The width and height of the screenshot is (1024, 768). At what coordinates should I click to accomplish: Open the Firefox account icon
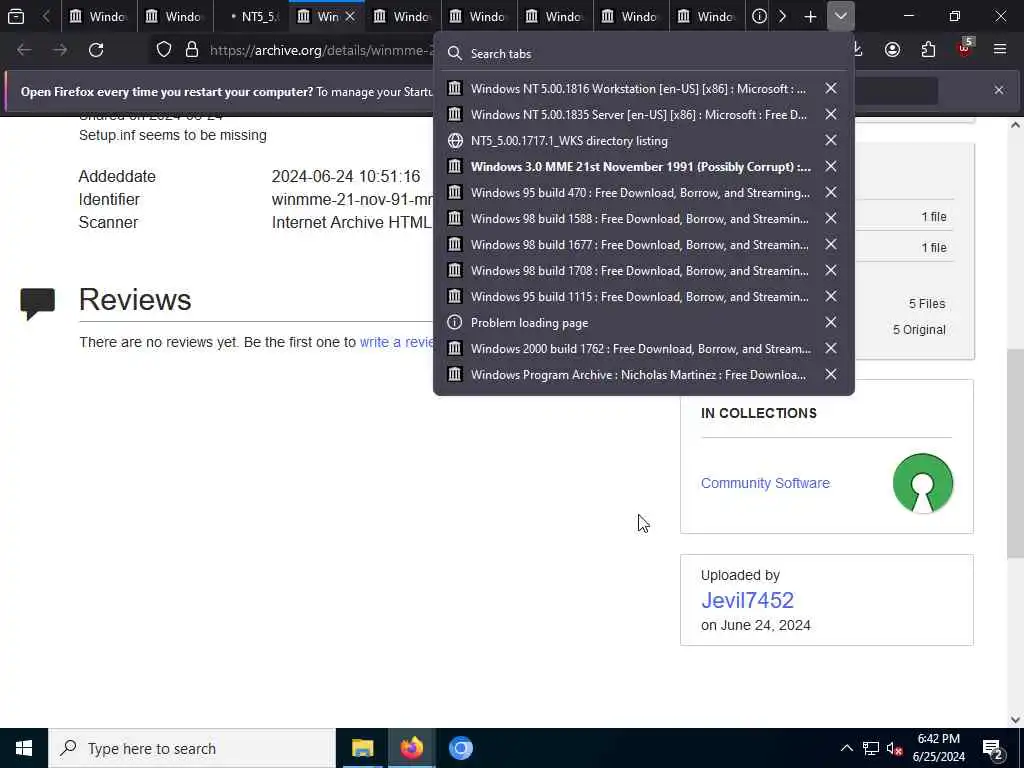(892, 50)
